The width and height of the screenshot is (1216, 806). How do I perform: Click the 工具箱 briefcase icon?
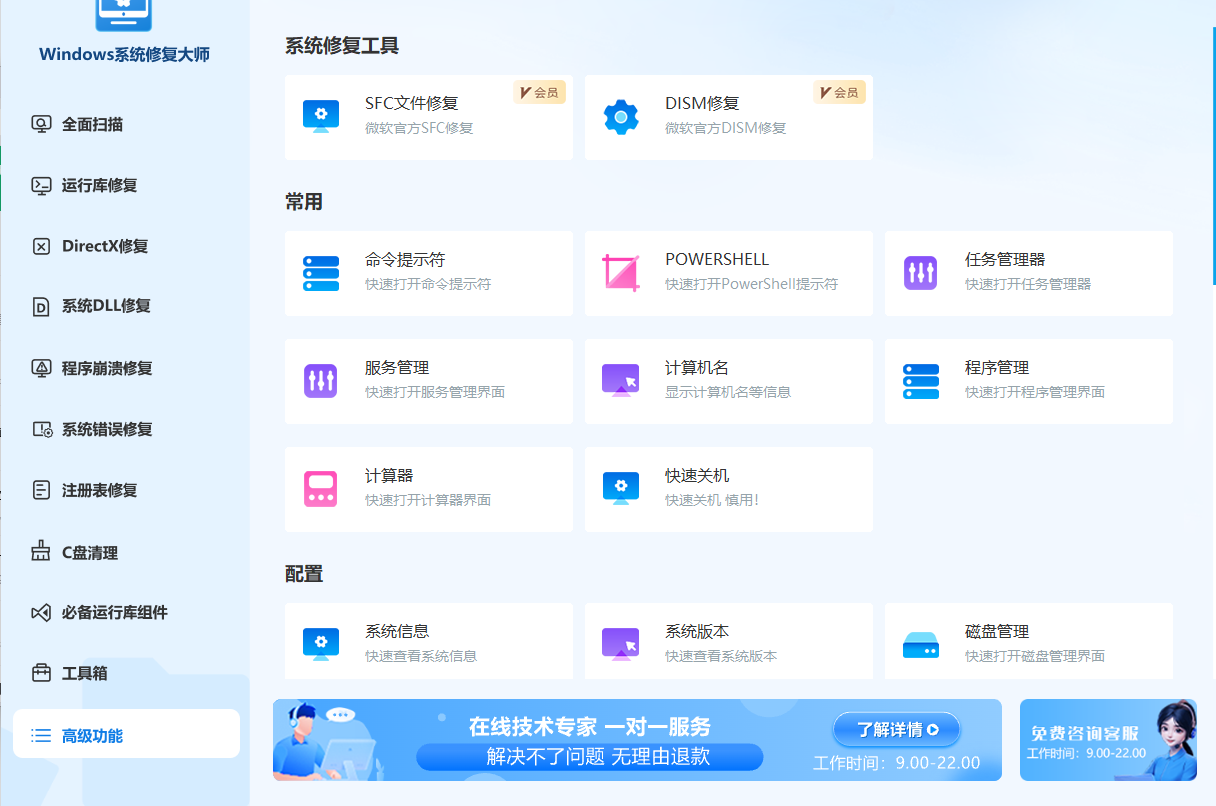(41, 673)
